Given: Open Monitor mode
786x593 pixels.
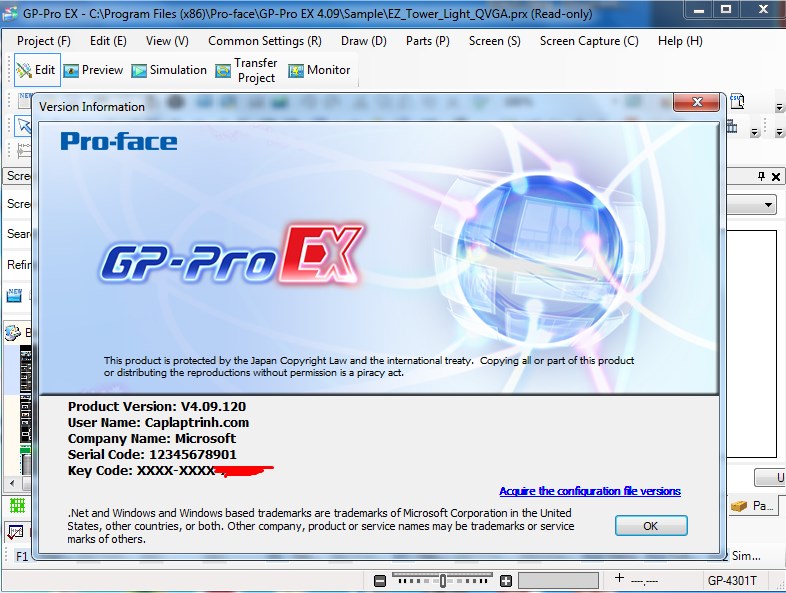Looking at the screenshot, I should 319,70.
